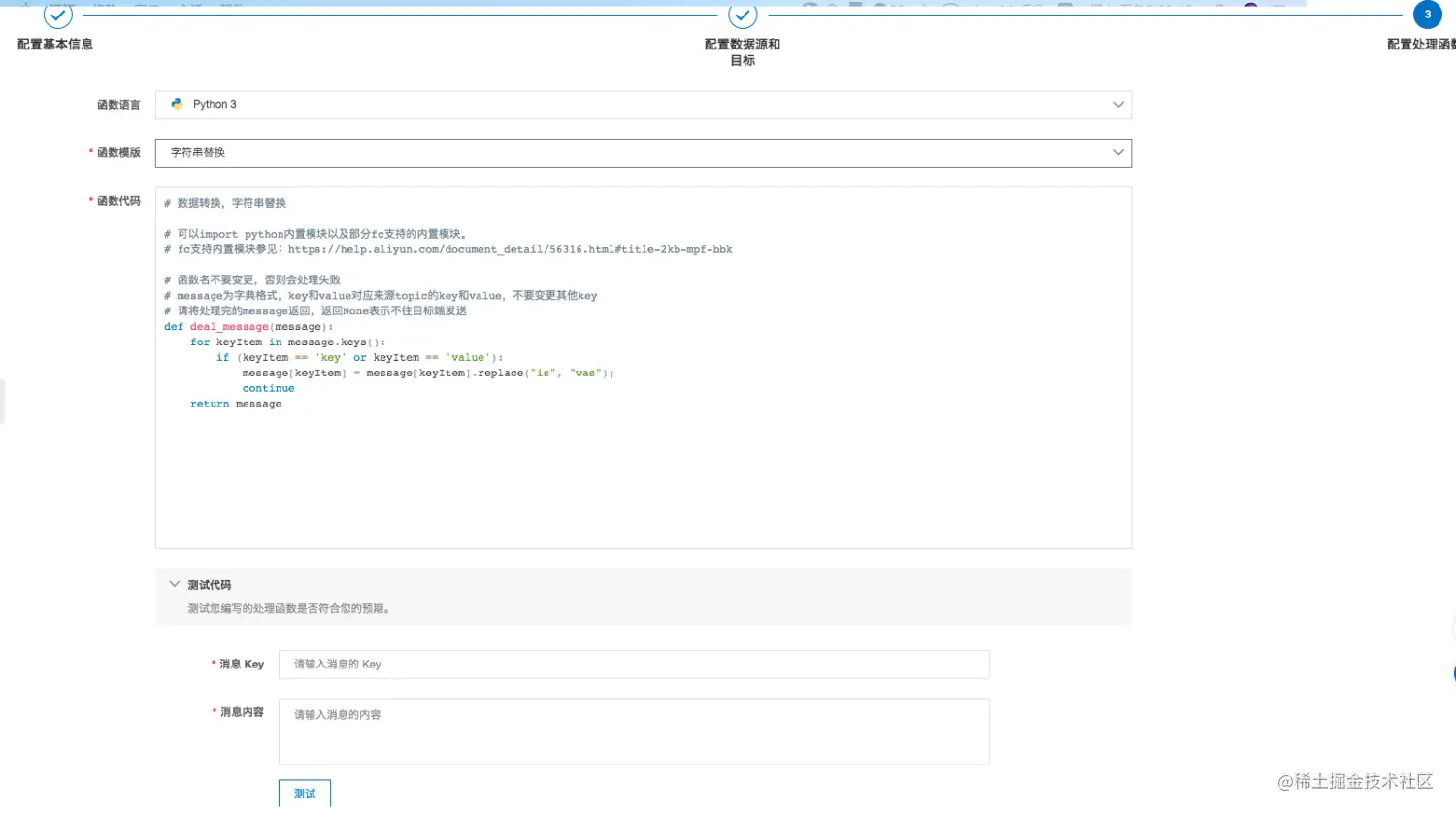Focus the 消息 Key input field

coord(634,665)
